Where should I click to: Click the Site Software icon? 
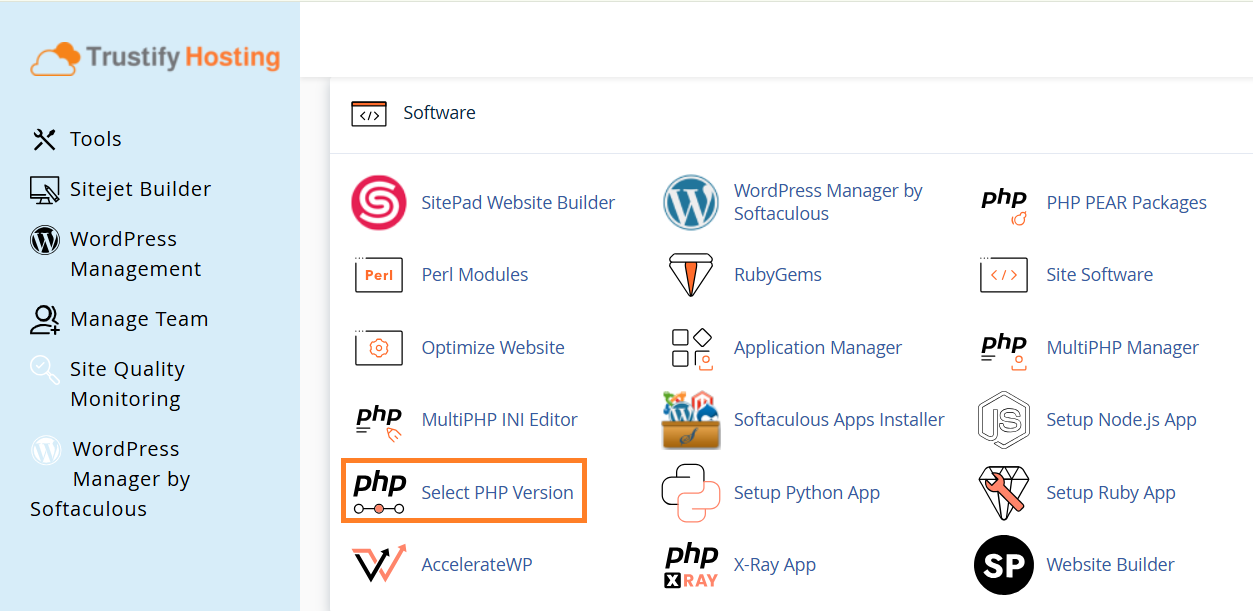tap(1004, 275)
